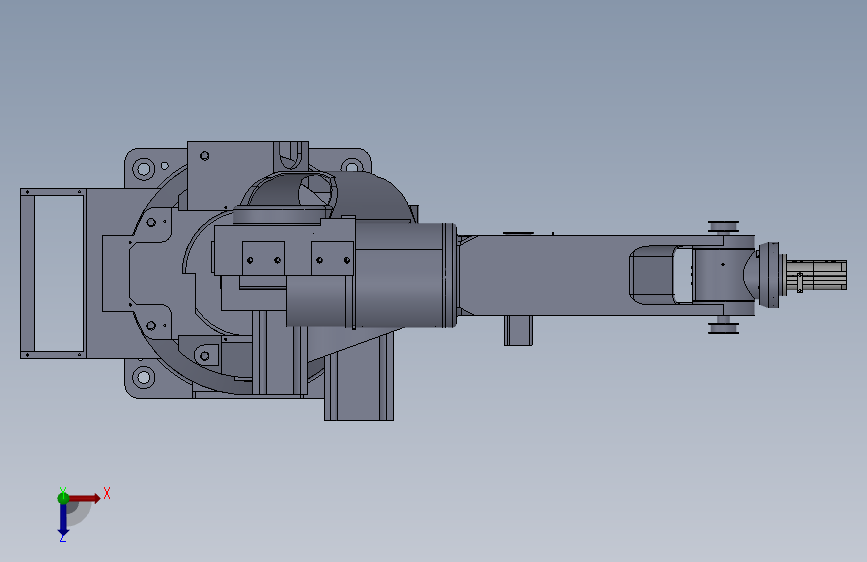Click the green Y axis dot of the triad
This screenshot has height=562, width=867.
[63, 498]
